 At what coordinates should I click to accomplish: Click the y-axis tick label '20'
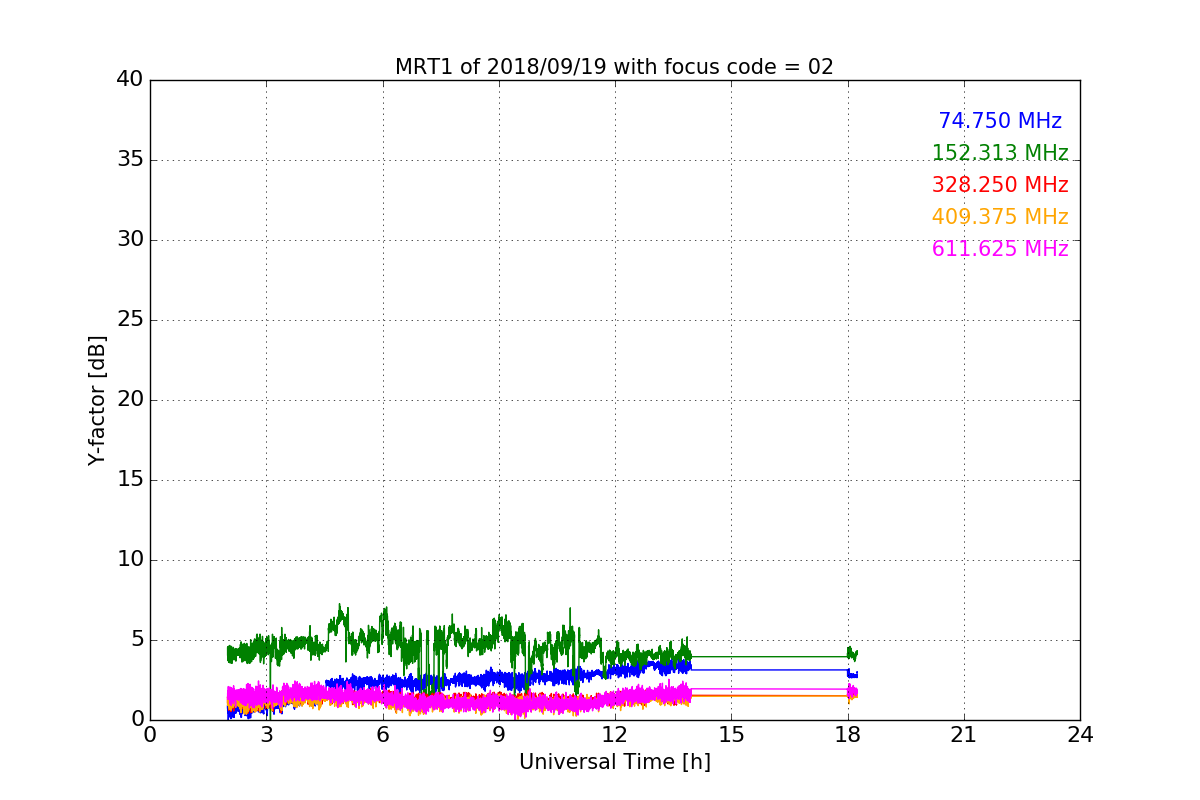(130, 400)
